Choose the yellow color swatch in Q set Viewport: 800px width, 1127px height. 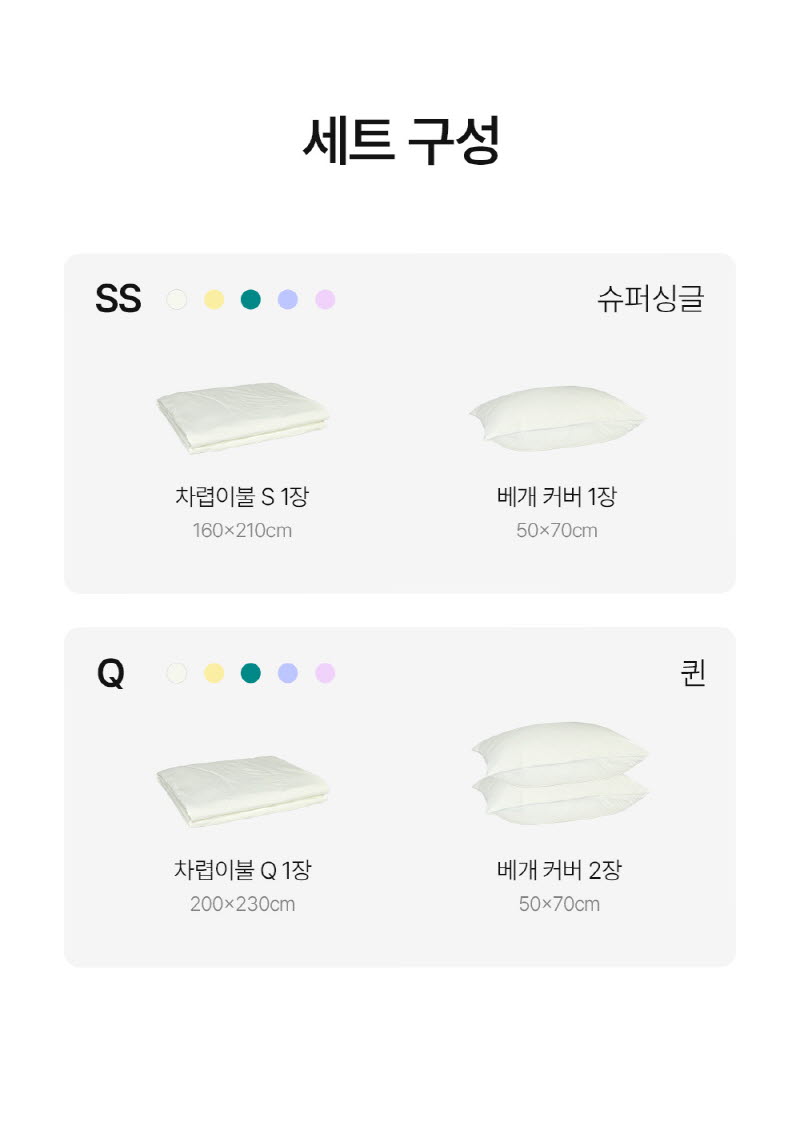point(214,673)
